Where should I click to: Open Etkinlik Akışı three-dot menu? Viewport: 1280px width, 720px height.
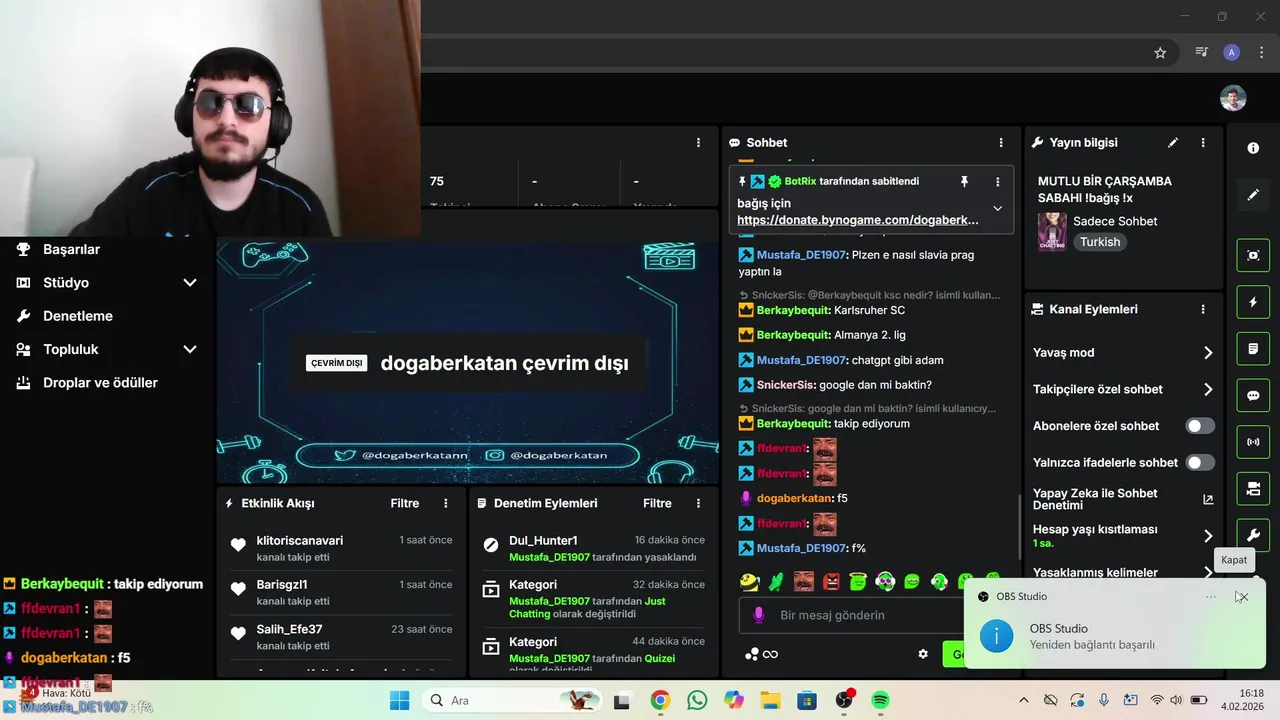(446, 503)
